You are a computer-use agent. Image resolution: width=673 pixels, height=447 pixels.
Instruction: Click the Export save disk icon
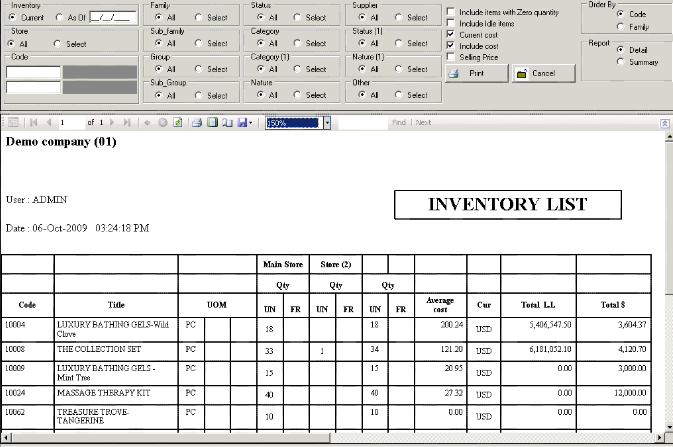point(240,122)
